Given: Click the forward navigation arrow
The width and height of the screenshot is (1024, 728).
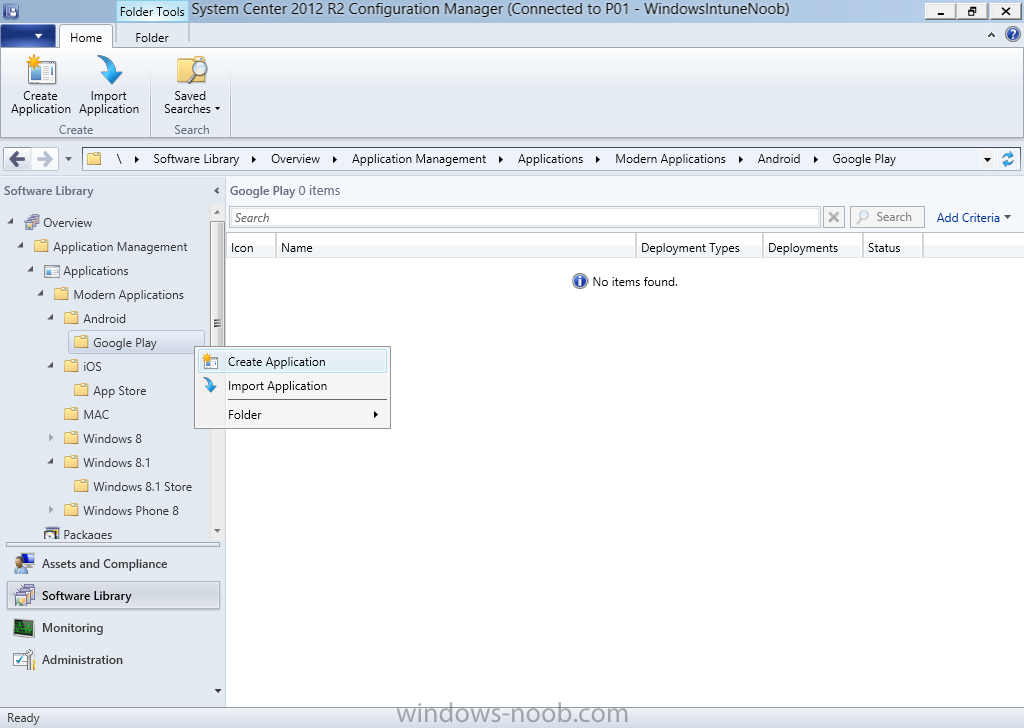Looking at the screenshot, I should click(x=44, y=159).
